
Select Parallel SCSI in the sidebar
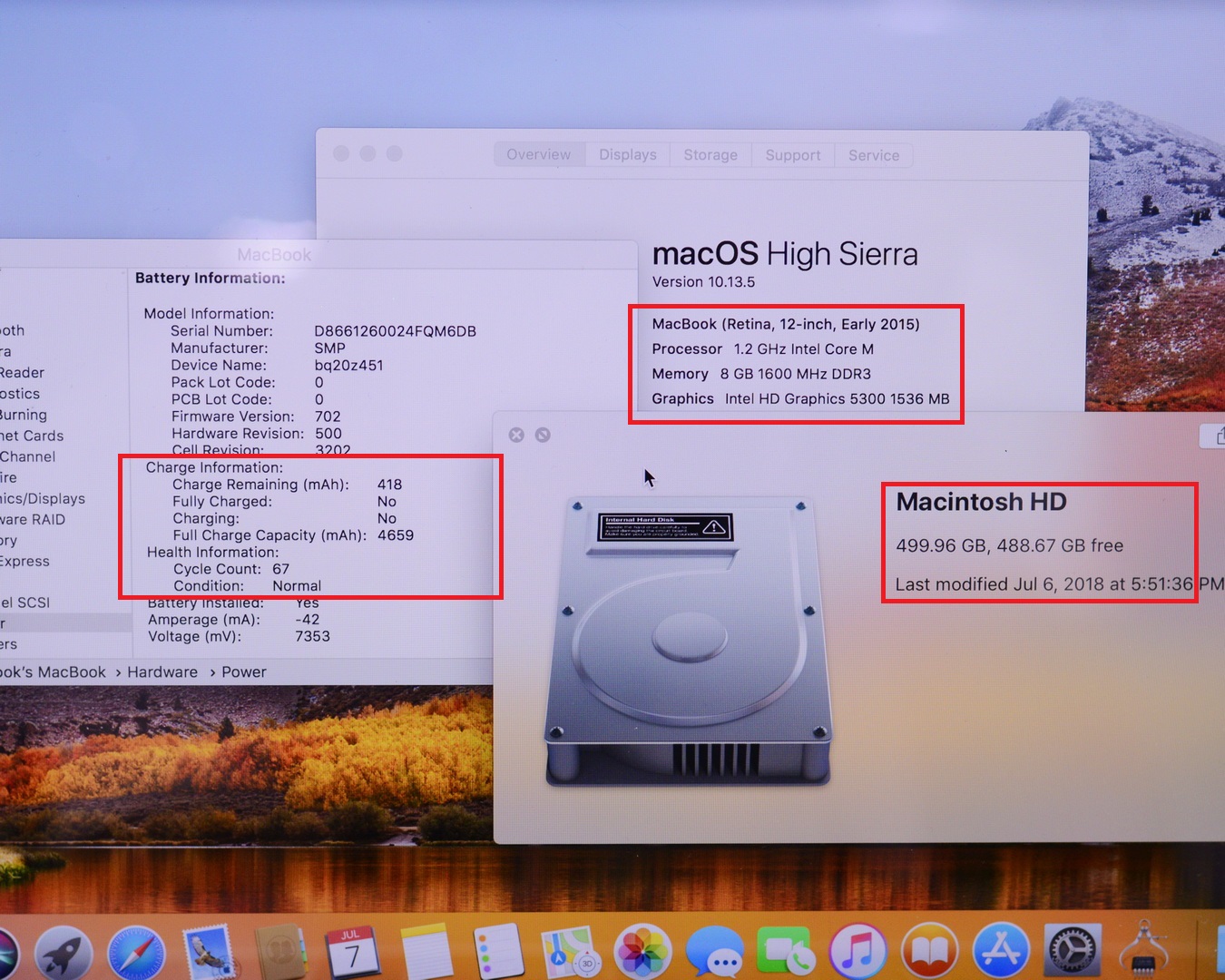point(25,603)
